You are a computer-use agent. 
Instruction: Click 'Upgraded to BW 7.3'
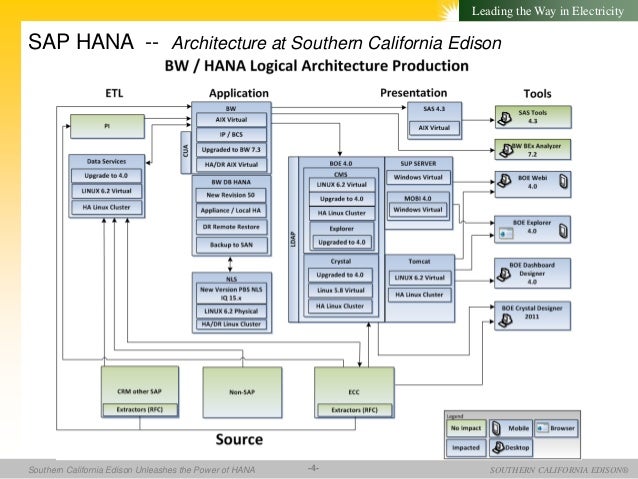[231, 149]
